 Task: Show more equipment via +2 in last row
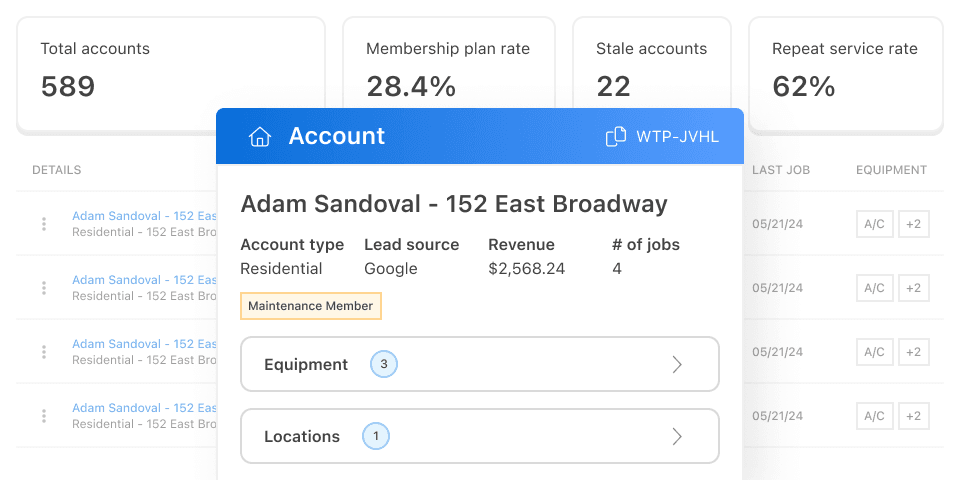click(x=913, y=416)
